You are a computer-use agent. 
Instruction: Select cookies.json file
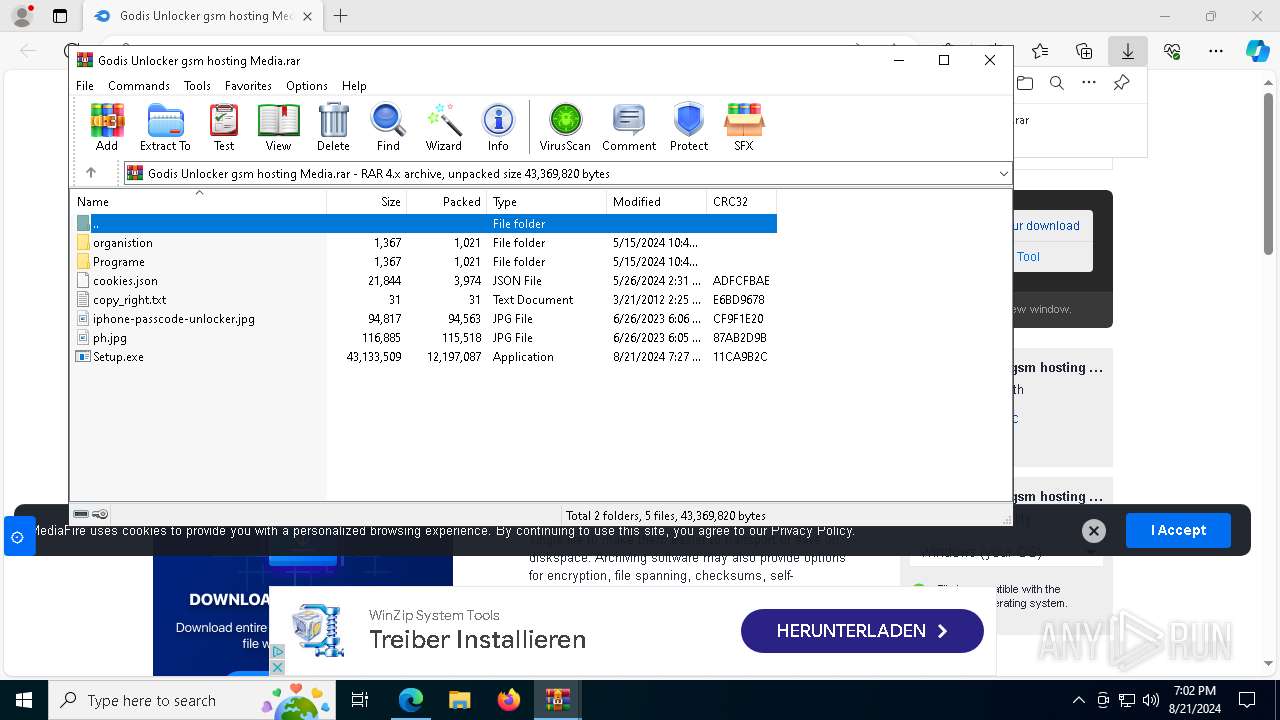424,281
